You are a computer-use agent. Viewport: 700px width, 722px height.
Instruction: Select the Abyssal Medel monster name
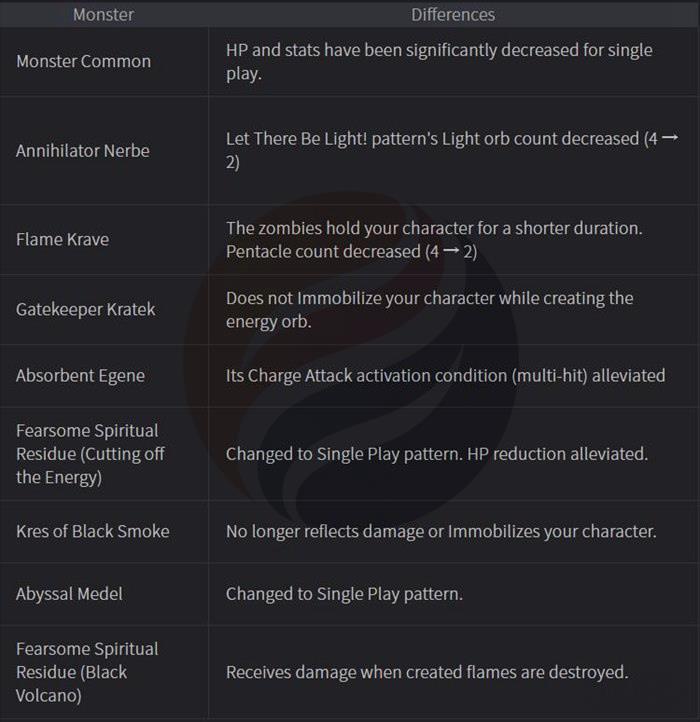pyautogui.click(x=70, y=594)
